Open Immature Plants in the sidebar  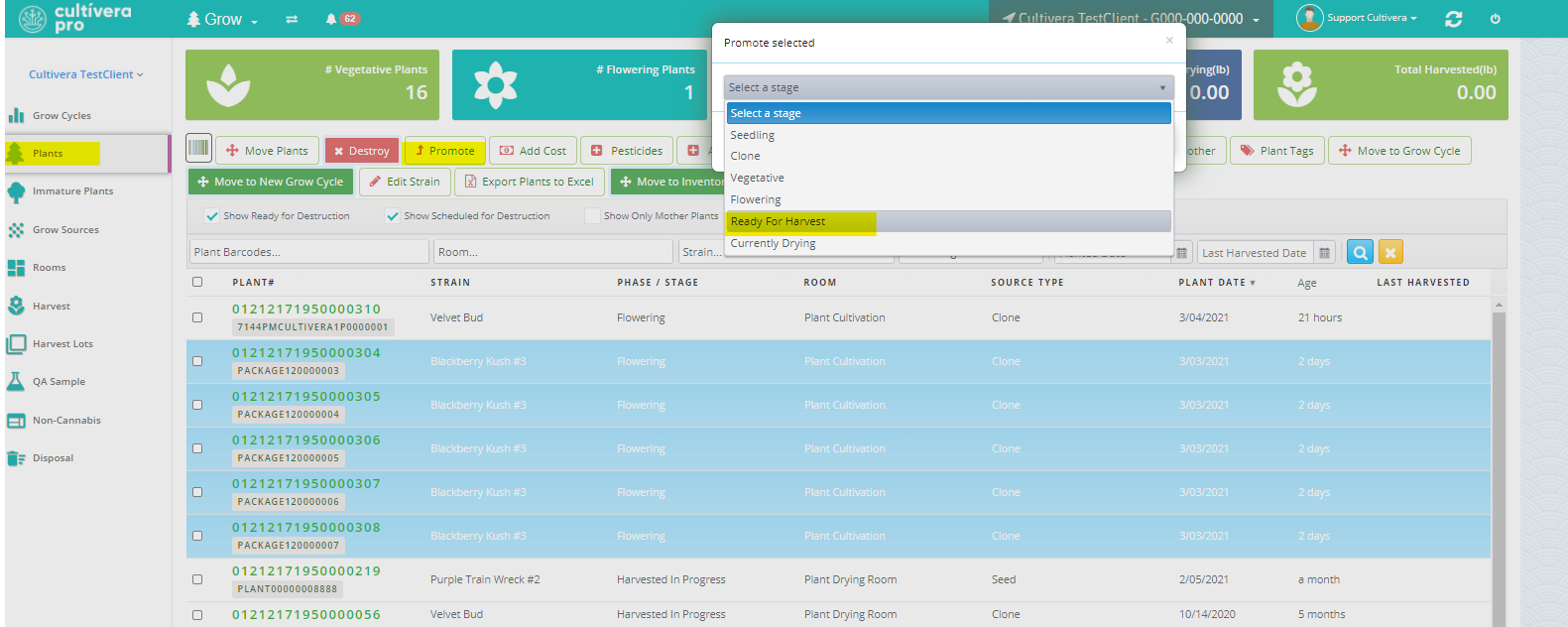point(72,191)
